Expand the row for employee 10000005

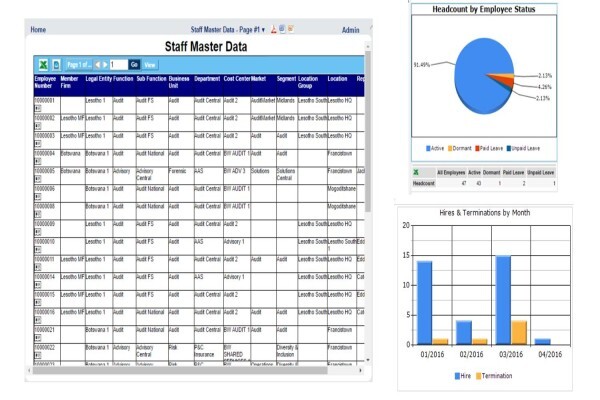[38, 179]
